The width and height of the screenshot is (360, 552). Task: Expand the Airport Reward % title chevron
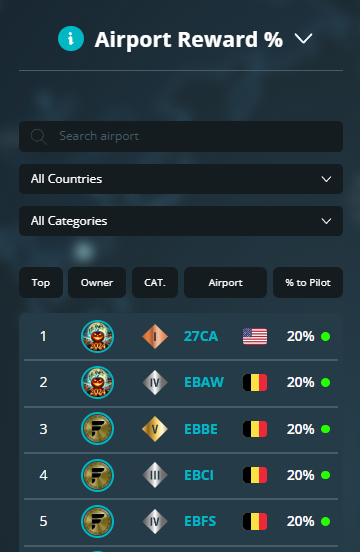[303, 38]
